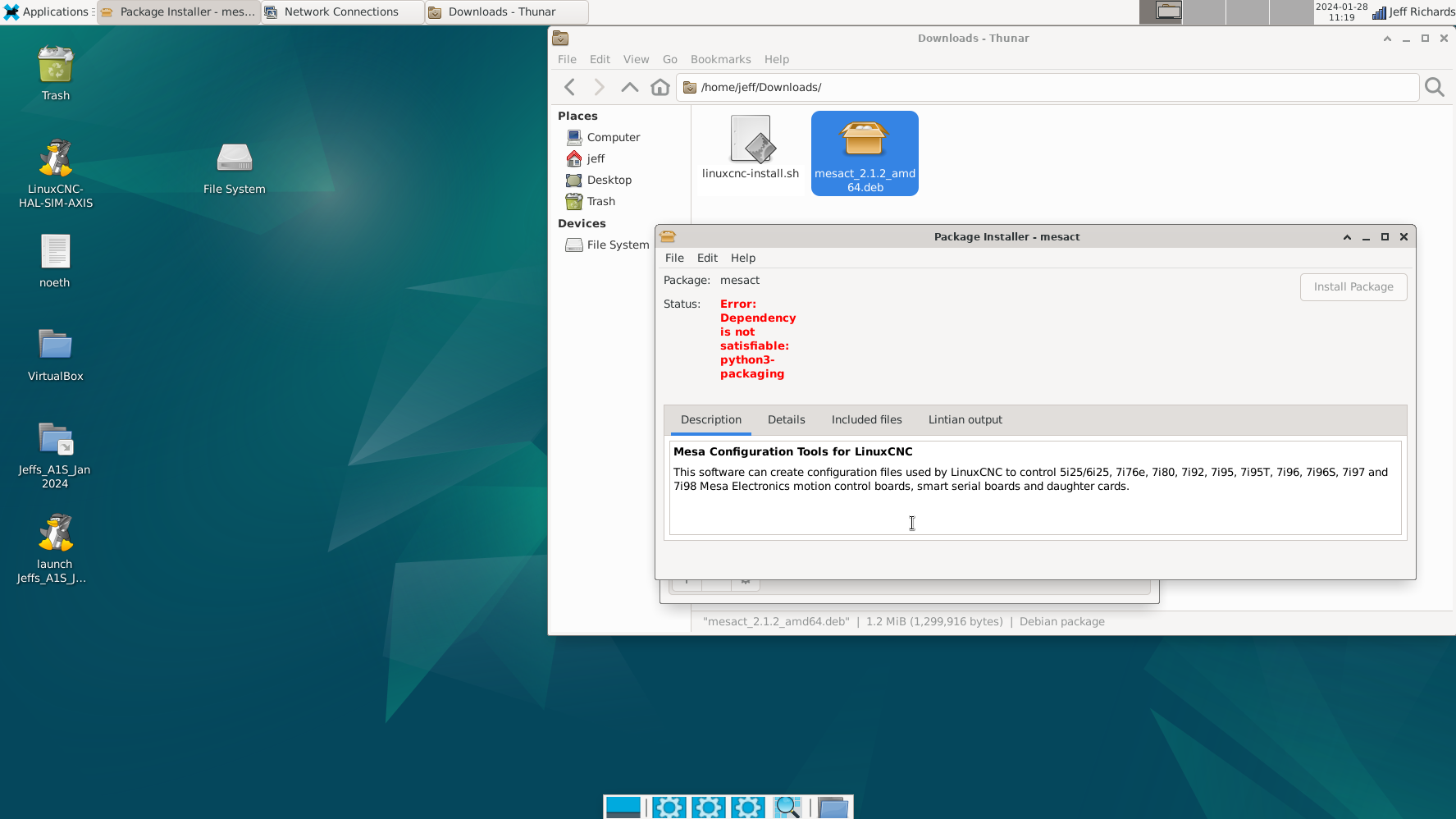Screen dimensions: 1456x819
Task: Open the Trash icon on the desktop
Action: [55, 65]
